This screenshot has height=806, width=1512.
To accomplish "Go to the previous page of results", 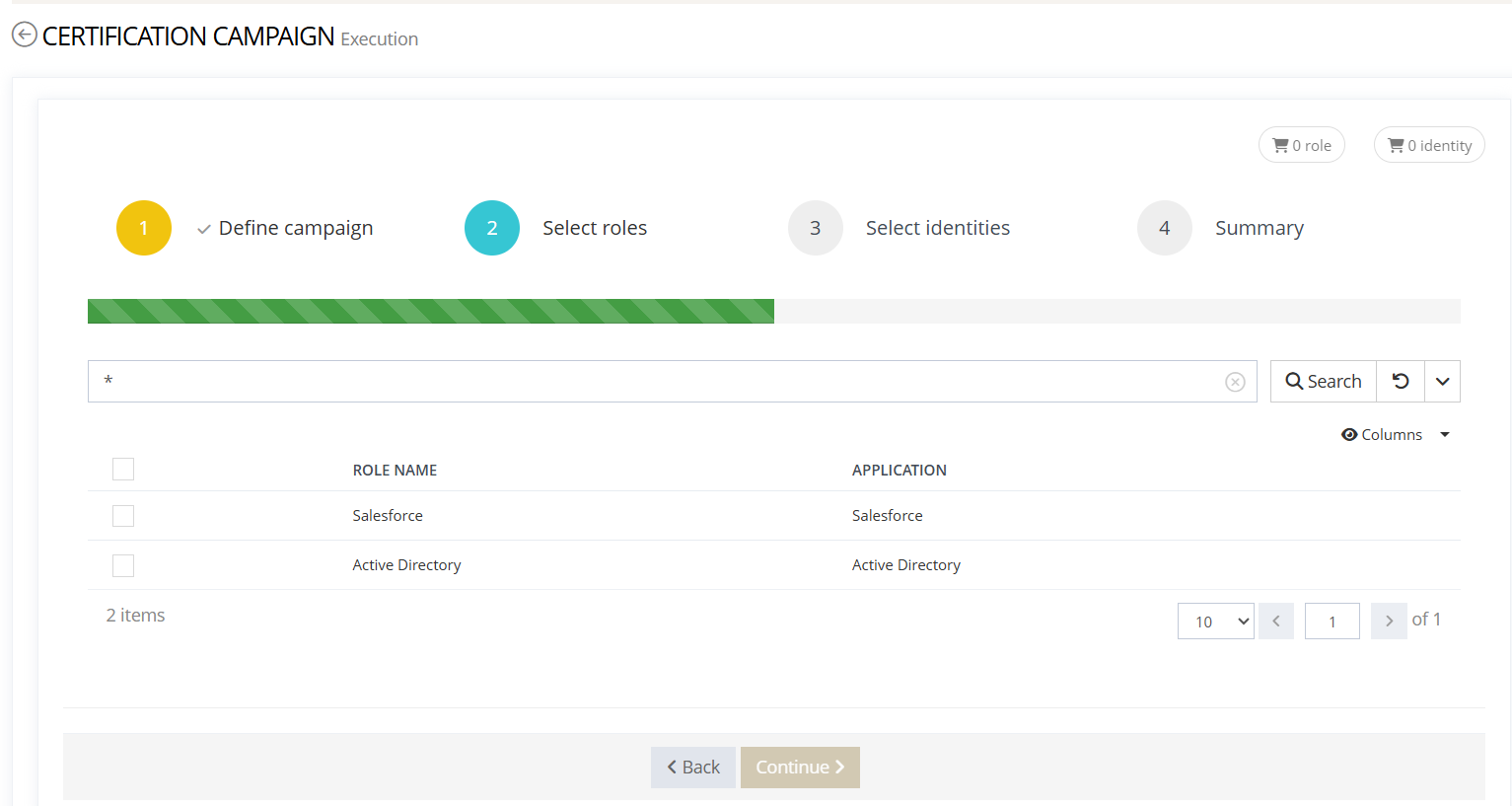I will point(1276,622).
